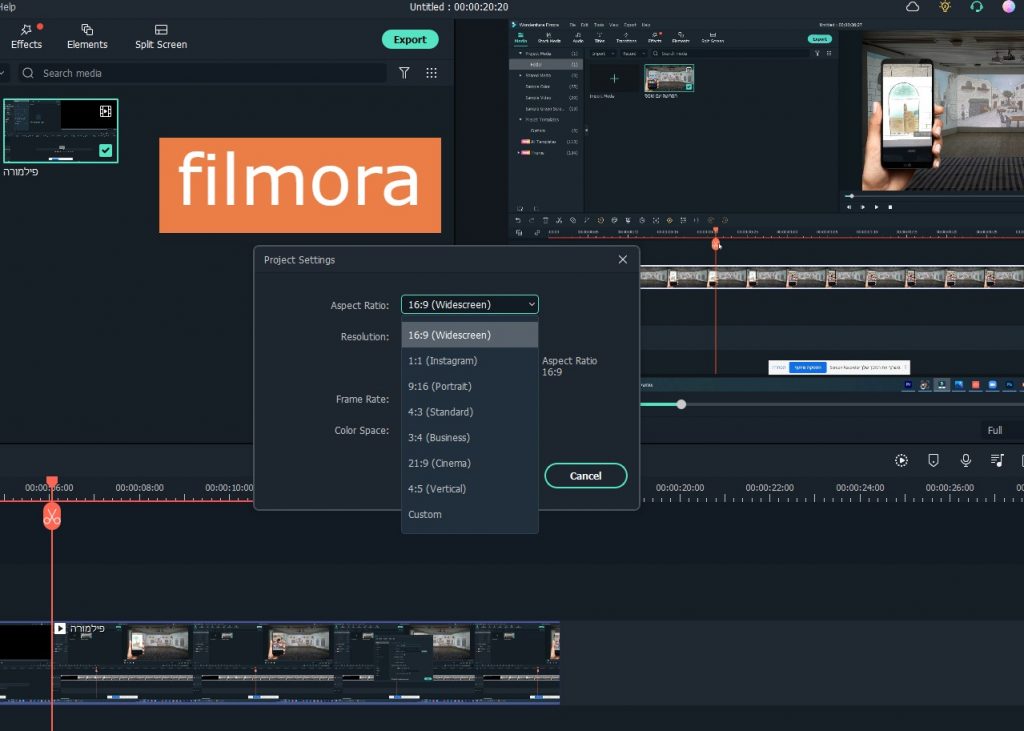Click the stop button under the preview video
Image resolution: width=1024 pixels, height=731 pixels.
[890, 207]
